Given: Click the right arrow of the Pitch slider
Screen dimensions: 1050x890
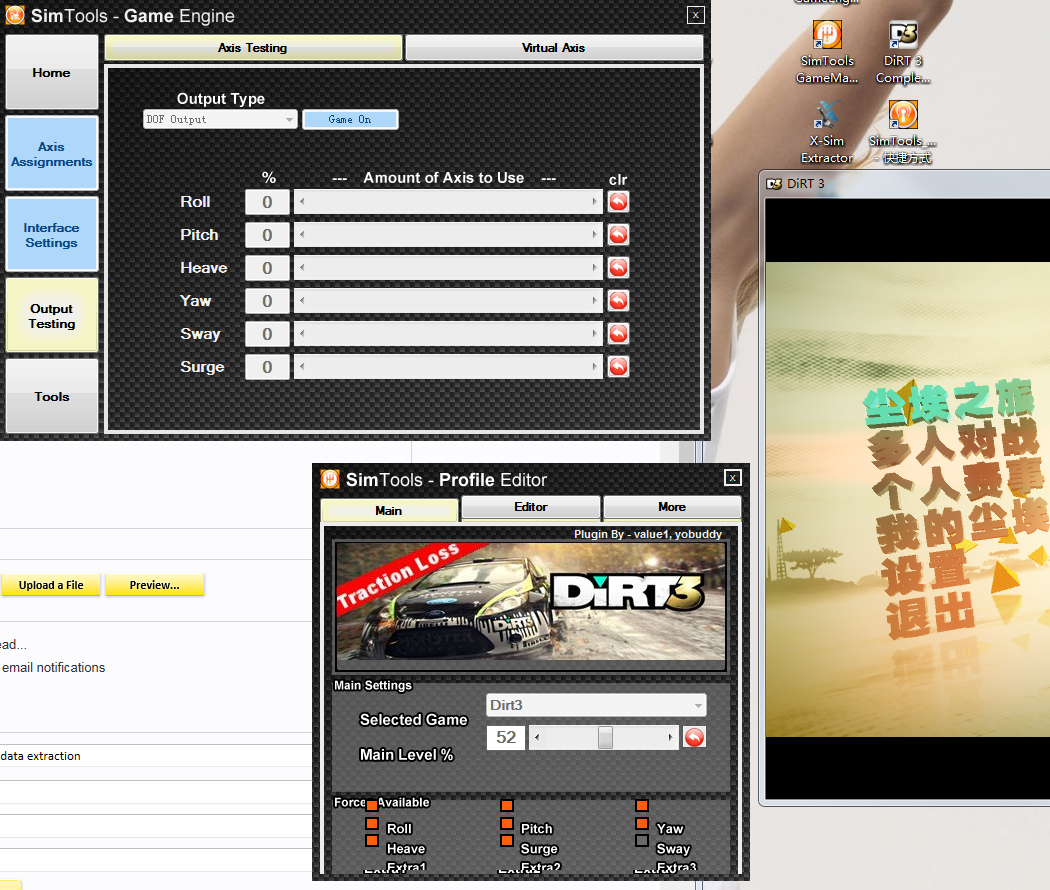Looking at the screenshot, I should tap(594, 234).
